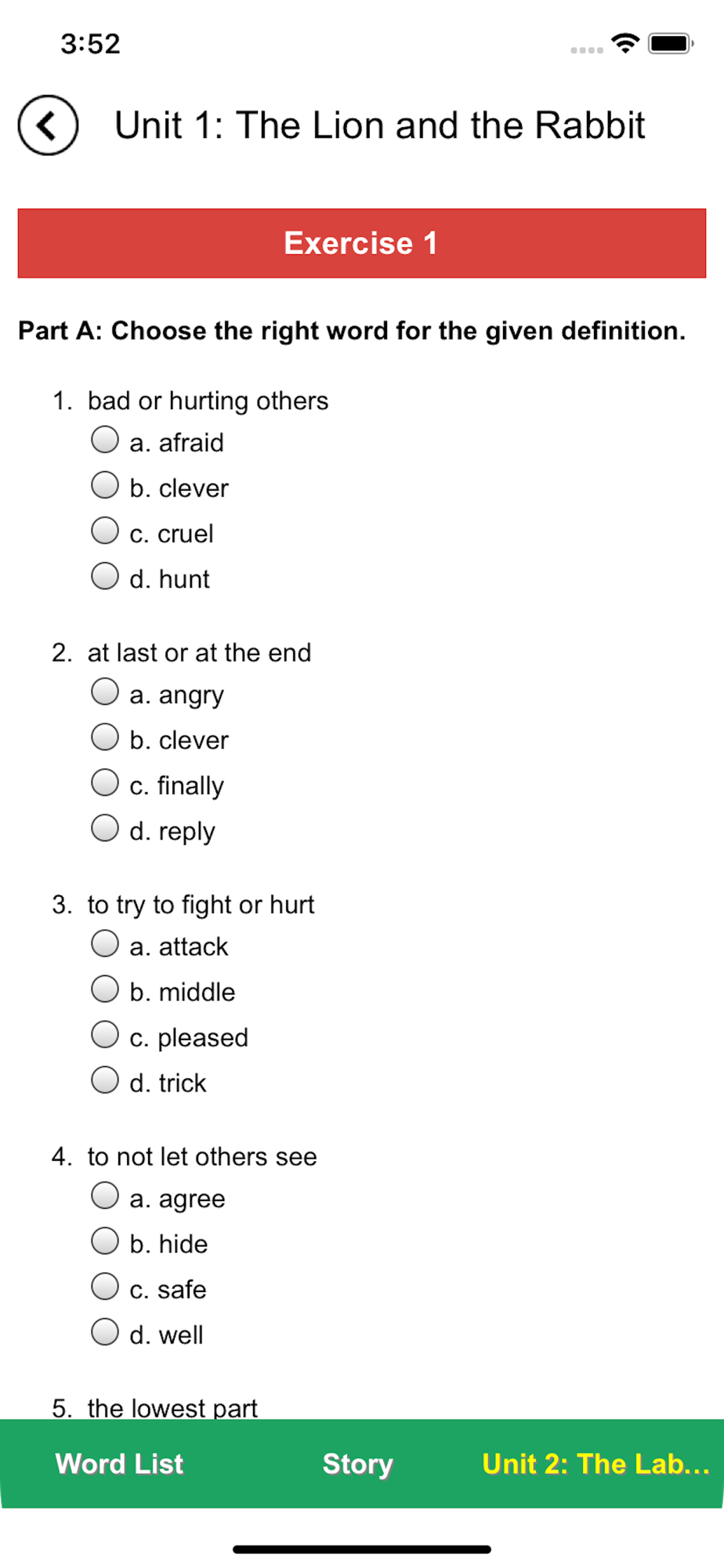Viewport: 724px width, 1568px height.
Task: Tap the back arrow icon
Action: click(48, 125)
